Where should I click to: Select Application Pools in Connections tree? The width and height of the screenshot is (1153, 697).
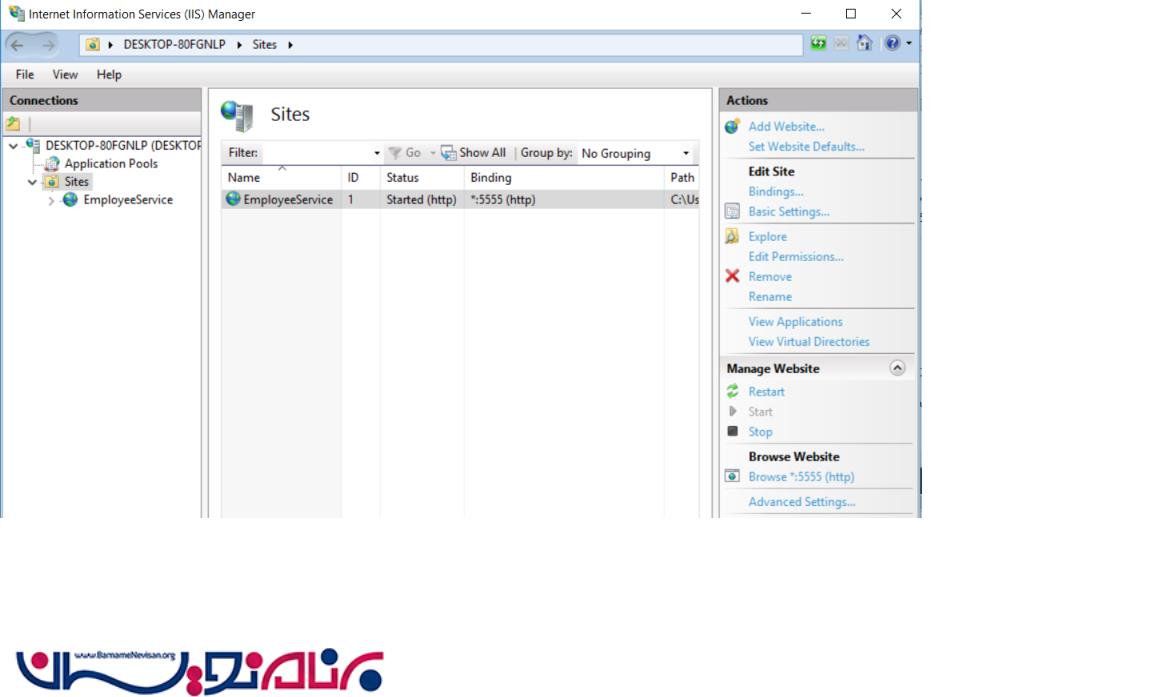111,164
